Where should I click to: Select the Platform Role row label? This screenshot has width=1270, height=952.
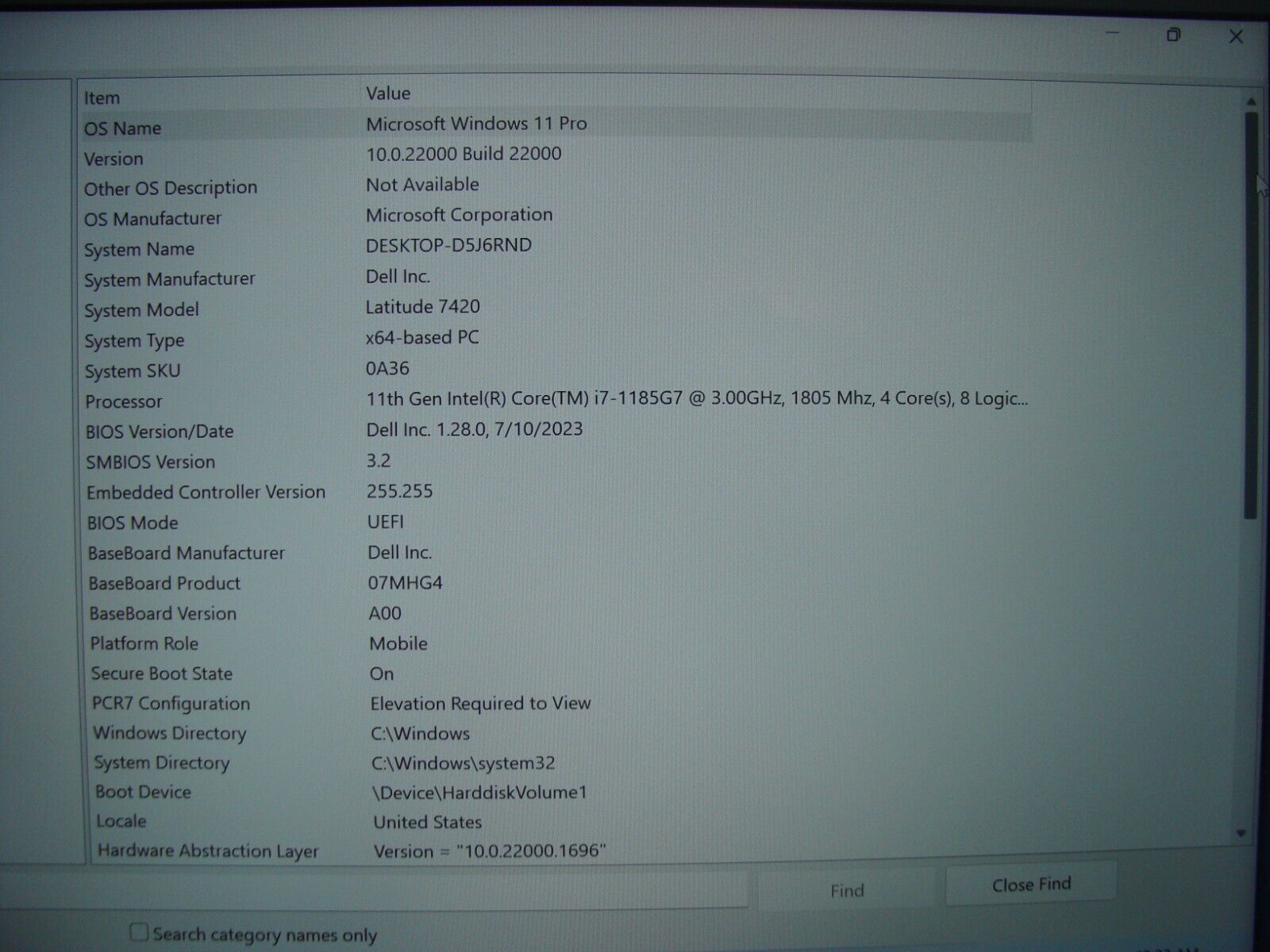pyautogui.click(x=144, y=643)
